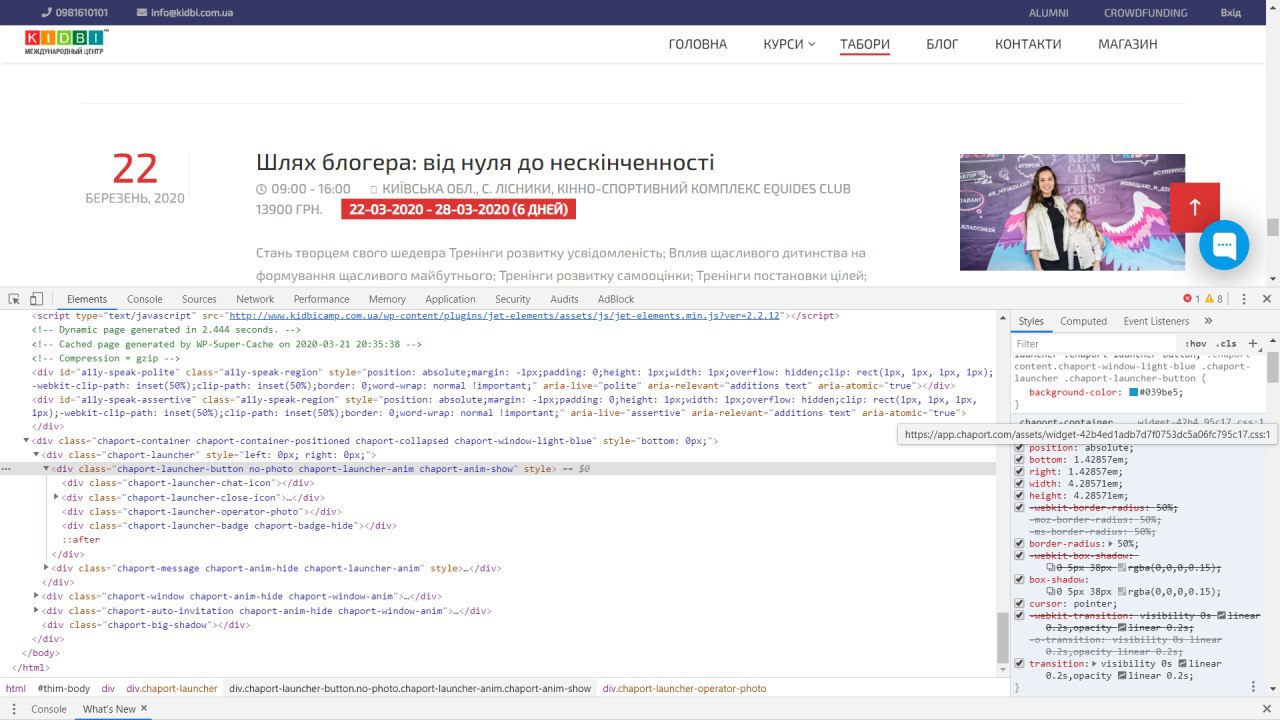The height and width of the screenshot is (720, 1280).
Task: Click the yellow warning count indicator
Action: pyautogui.click(x=1213, y=299)
